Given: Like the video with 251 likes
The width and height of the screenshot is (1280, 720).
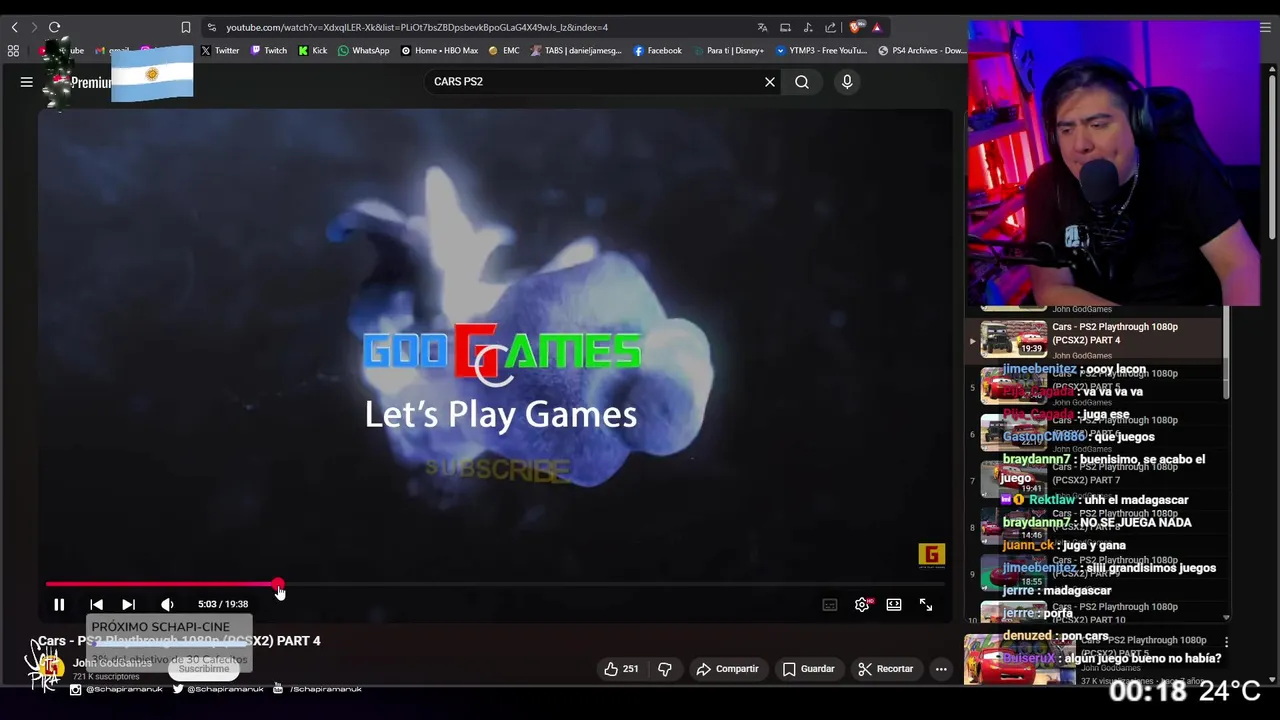Looking at the screenshot, I should click(x=621, y=669).
